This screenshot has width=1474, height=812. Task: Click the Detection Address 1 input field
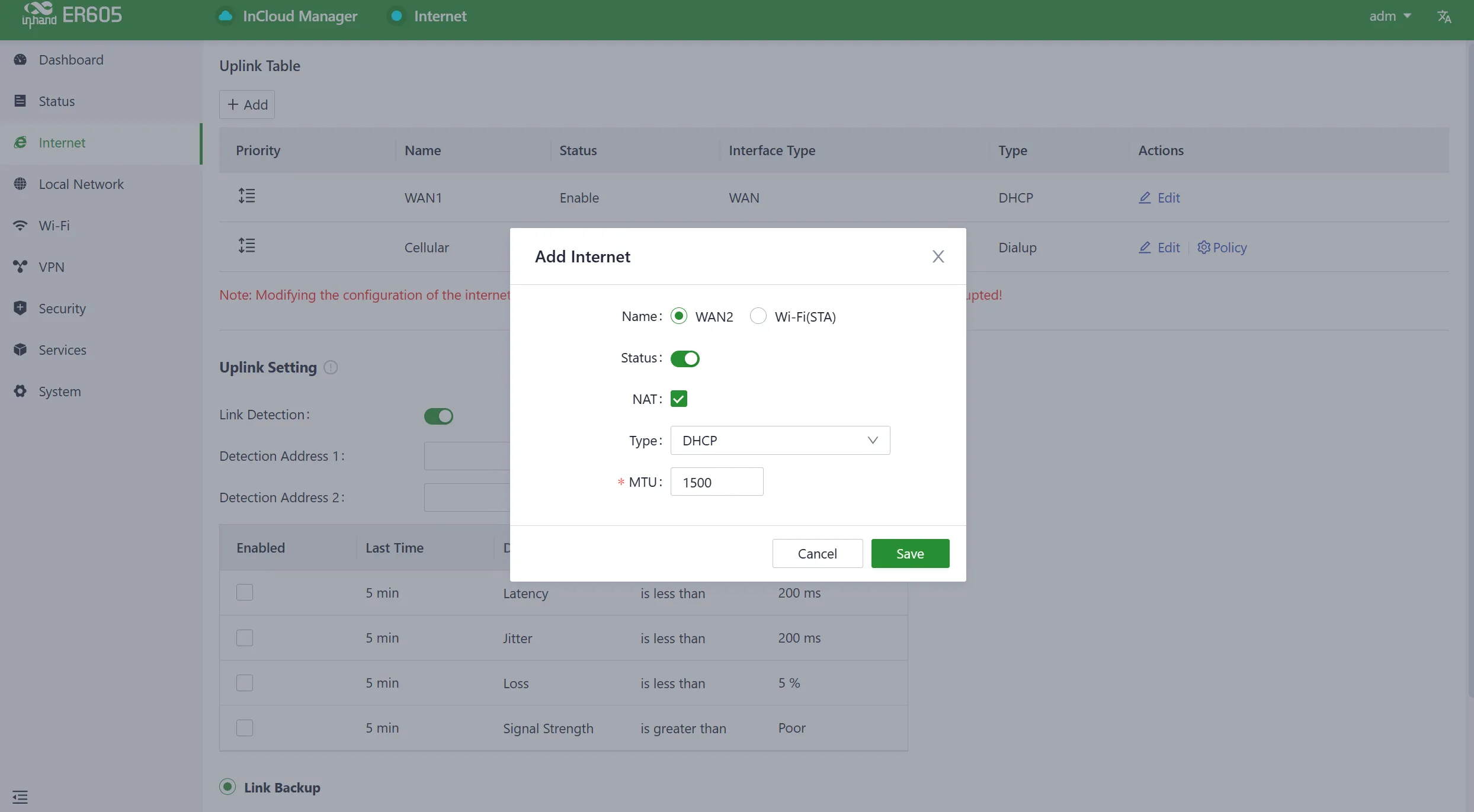click(x=467, y=456)
